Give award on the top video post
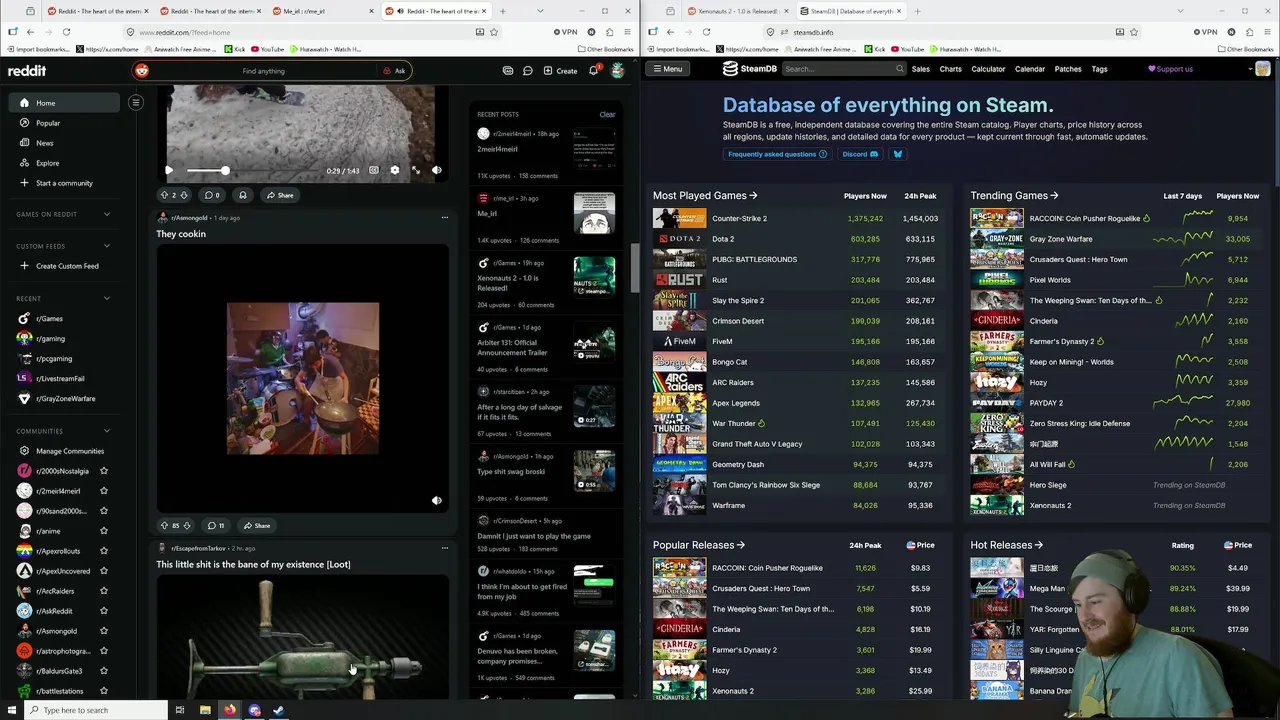 coord(242,195)
